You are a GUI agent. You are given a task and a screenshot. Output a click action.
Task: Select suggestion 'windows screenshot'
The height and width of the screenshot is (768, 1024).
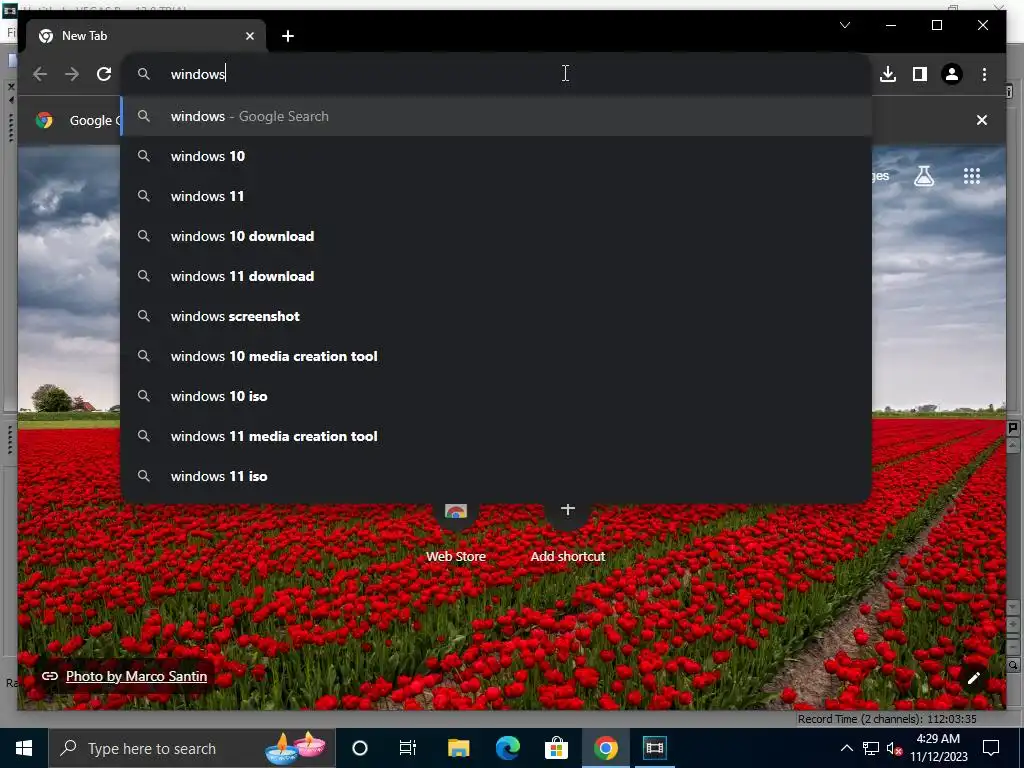[x=496, y=316]
